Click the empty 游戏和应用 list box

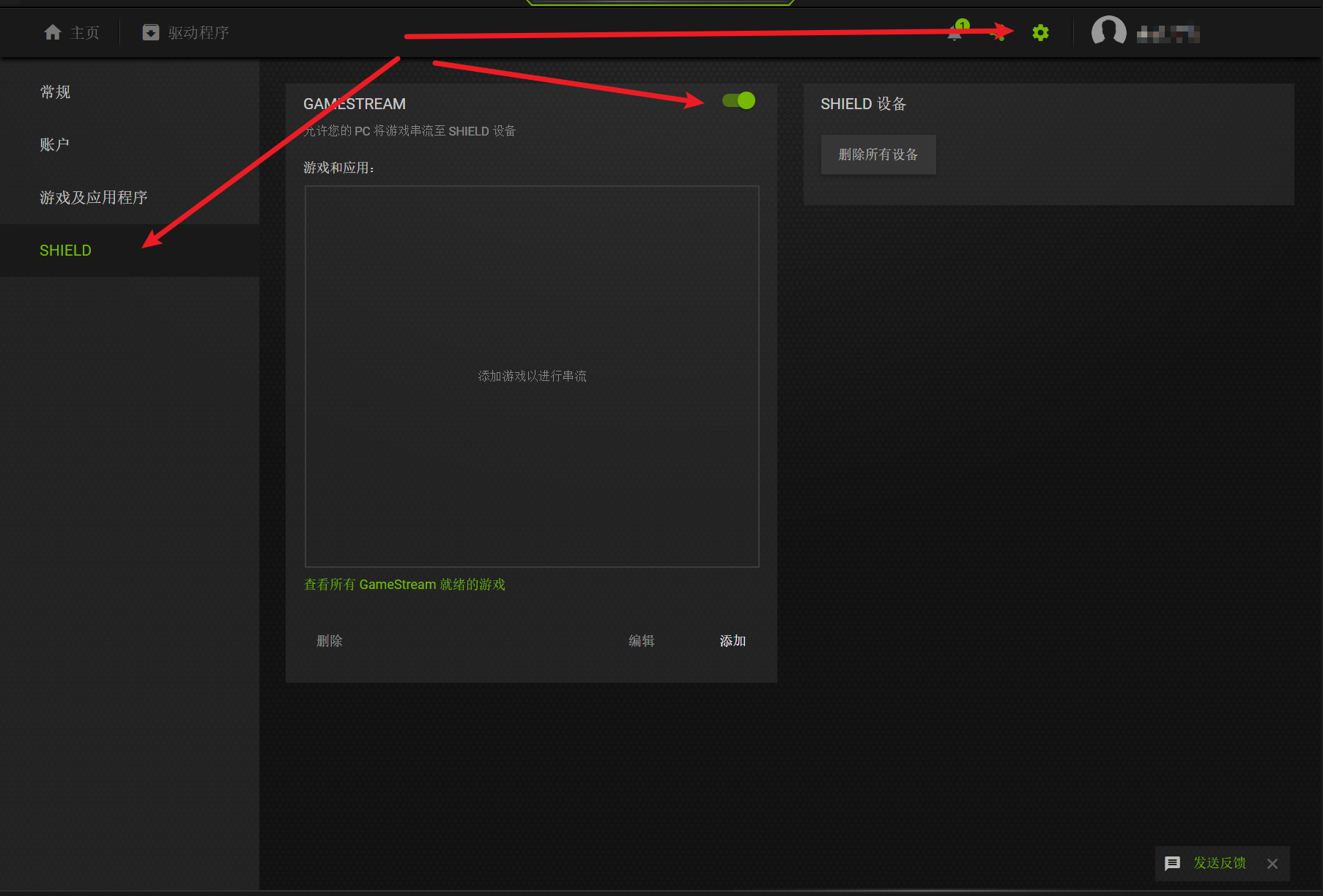tap(532, 376)
